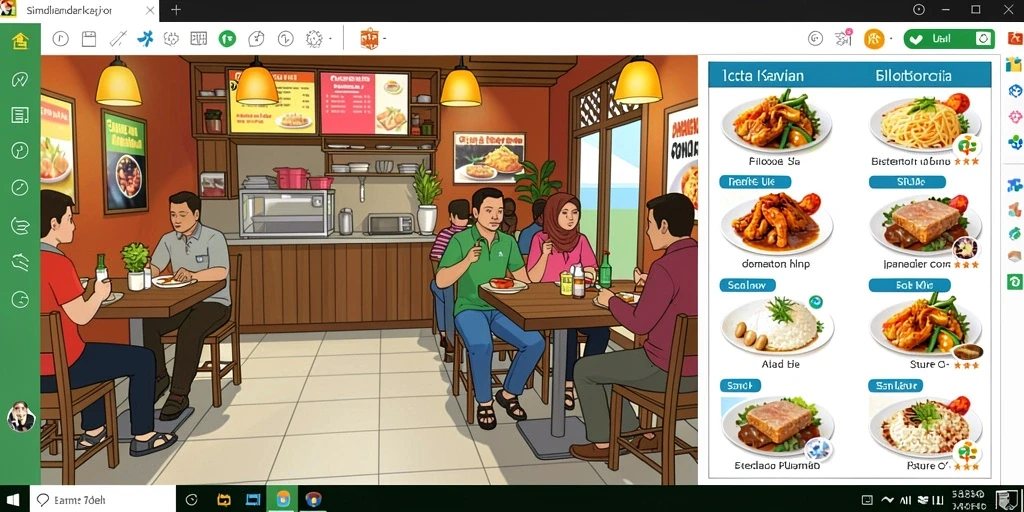Open the dropdown beside the dotted gear icon
Image resolution: width=1024 pixels, height=512 pixels.
coord(330,39)
